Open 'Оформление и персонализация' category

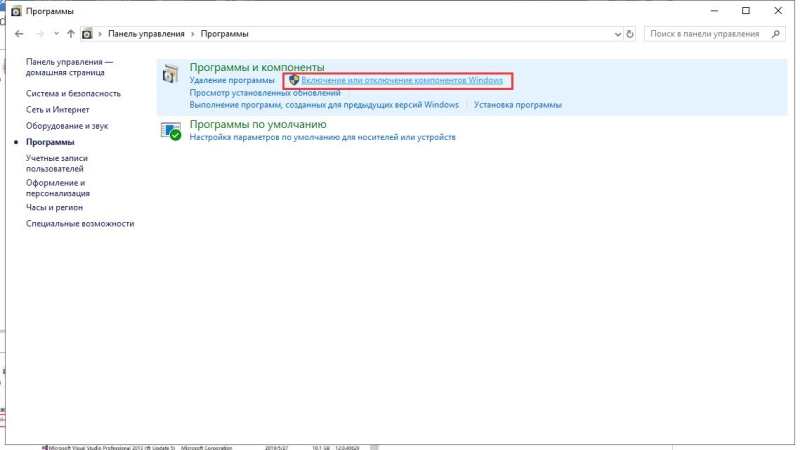point(58,188)
